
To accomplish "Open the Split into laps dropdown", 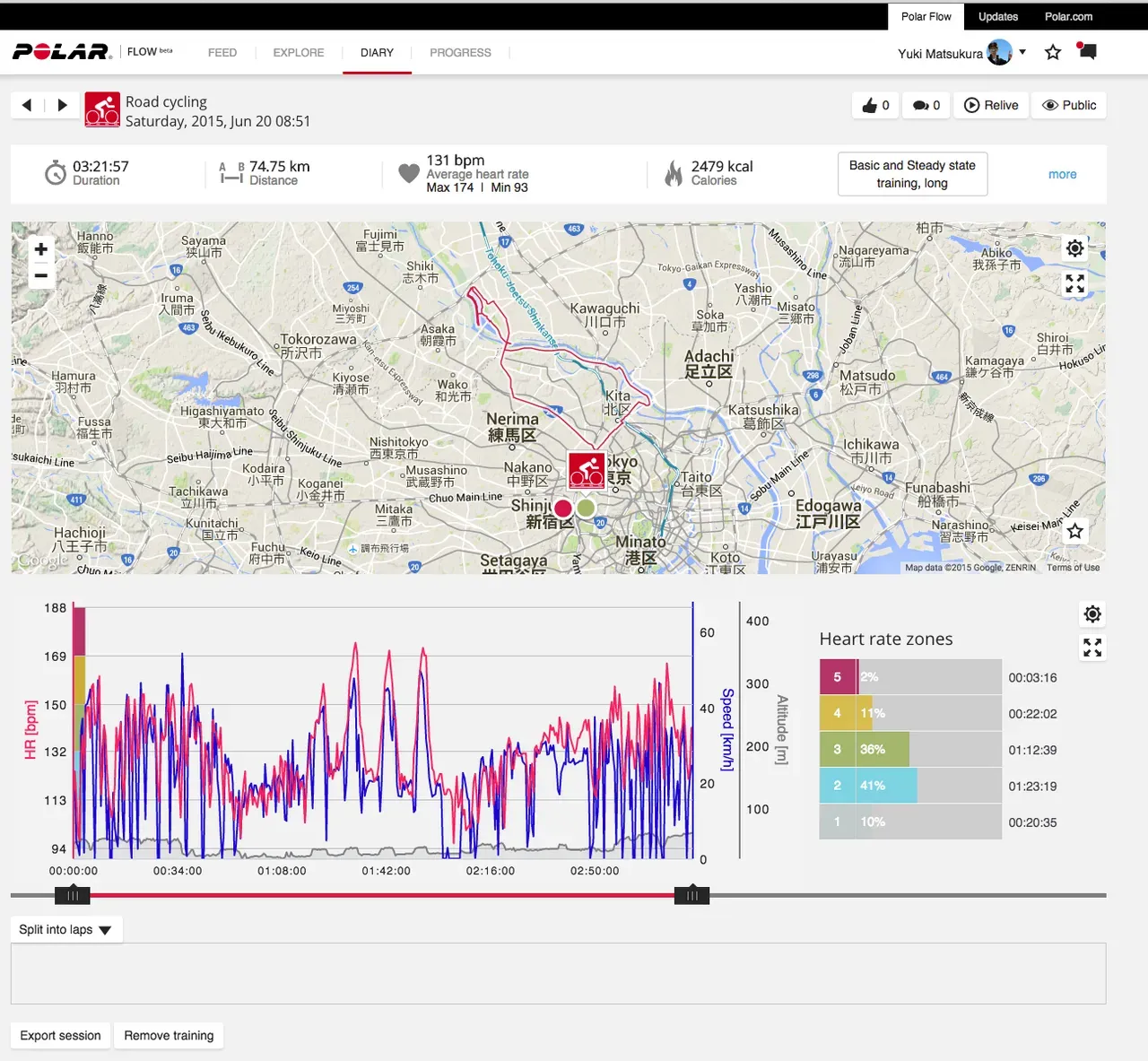I will click(65, 930).
